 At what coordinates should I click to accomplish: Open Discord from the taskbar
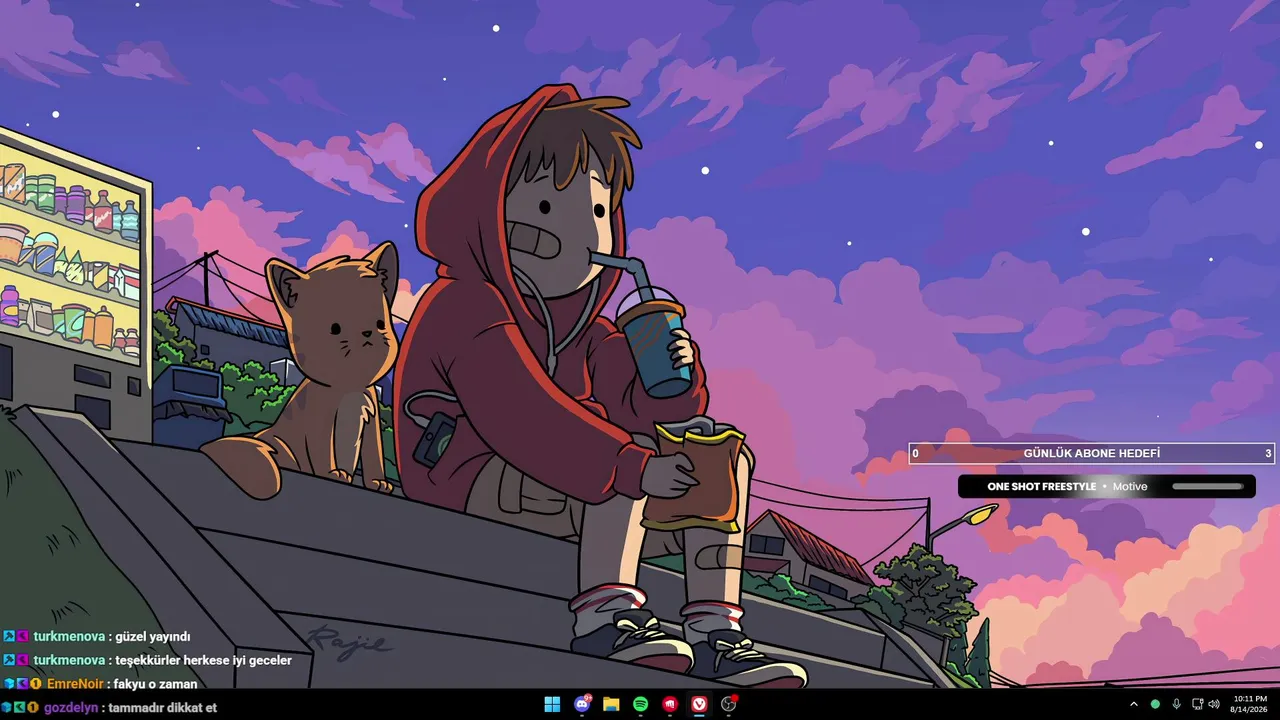(582, 704)
